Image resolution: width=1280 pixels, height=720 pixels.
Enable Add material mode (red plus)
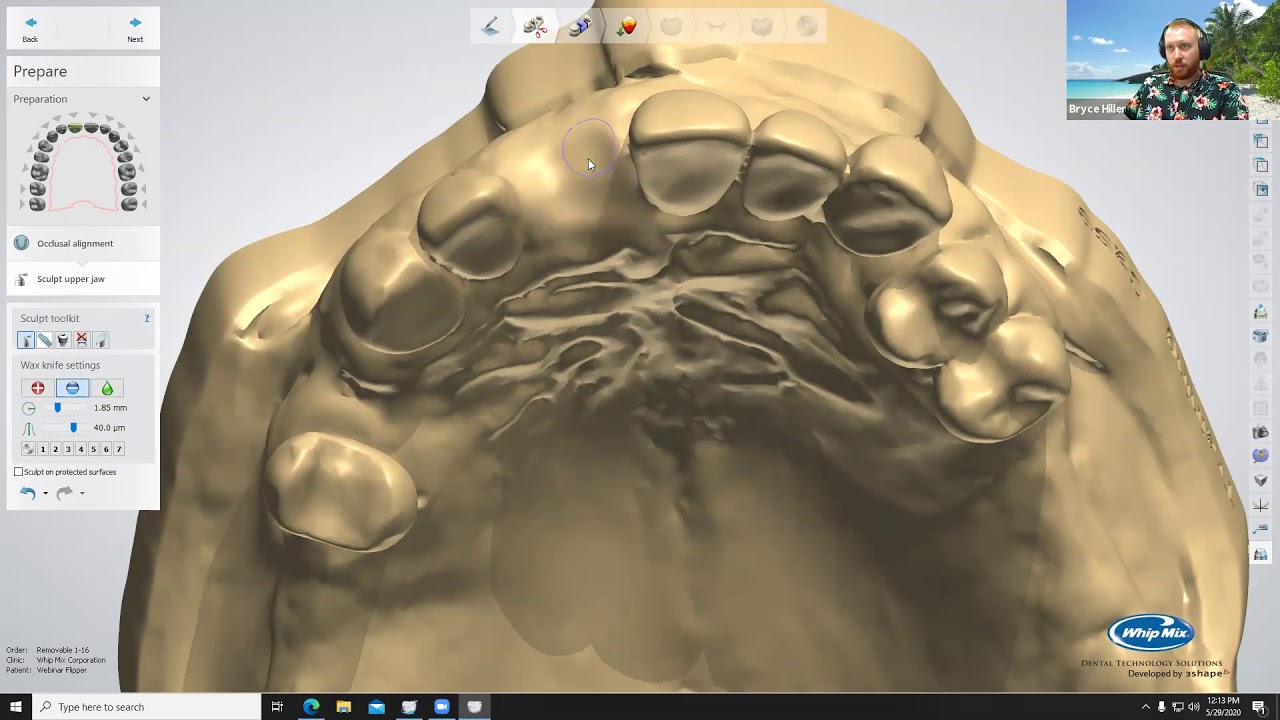[38, 388]
